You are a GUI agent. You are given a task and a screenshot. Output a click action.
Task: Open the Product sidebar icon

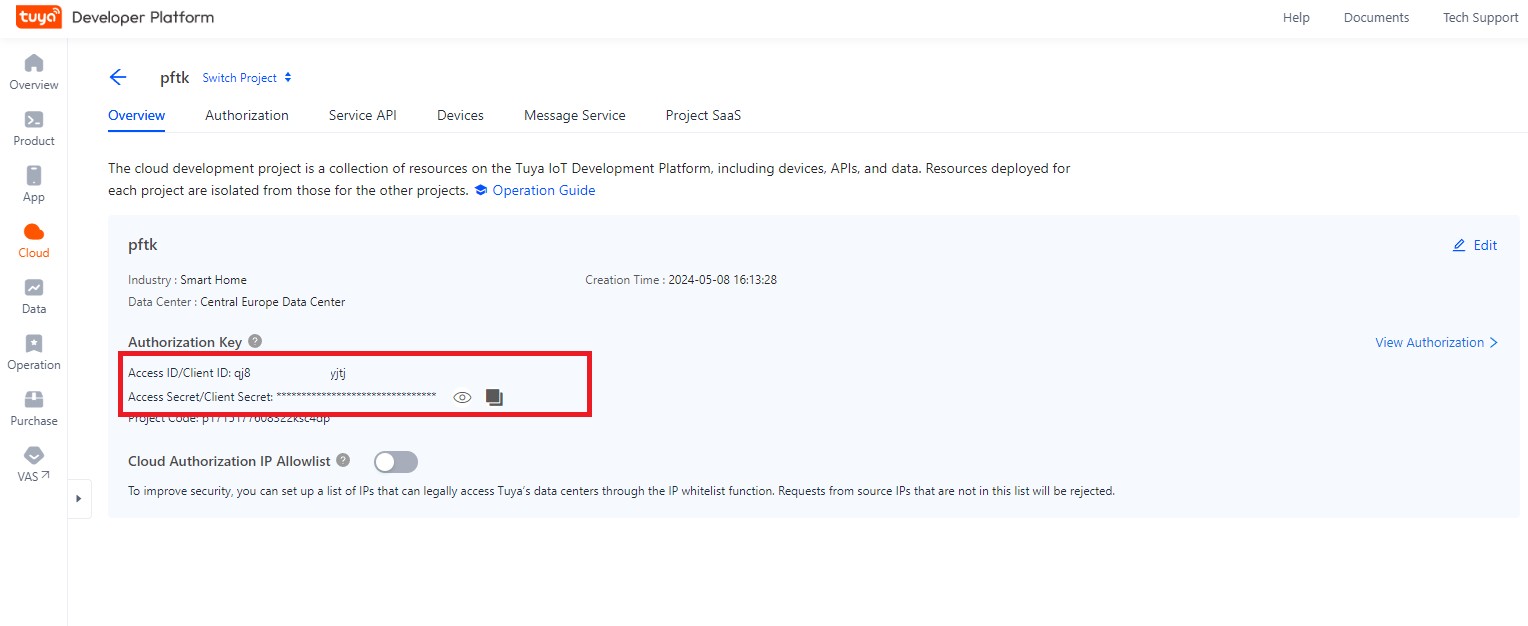pyautogui.click(x=34, y=120)
